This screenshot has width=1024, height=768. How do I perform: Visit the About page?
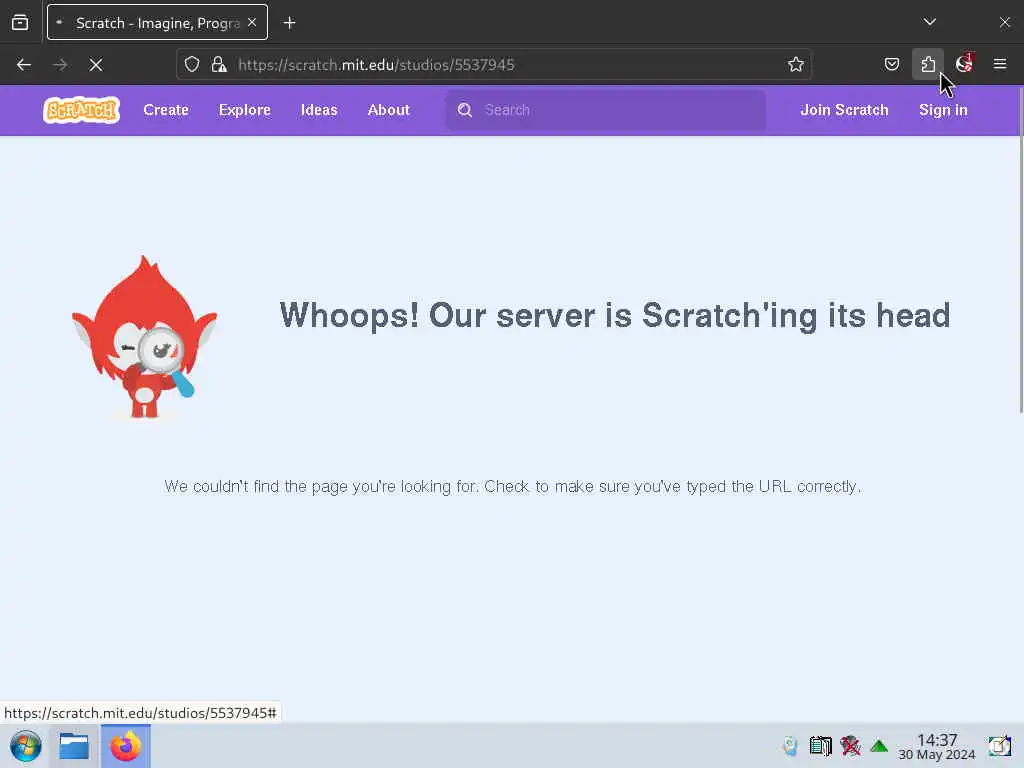(x=389, y=110)
